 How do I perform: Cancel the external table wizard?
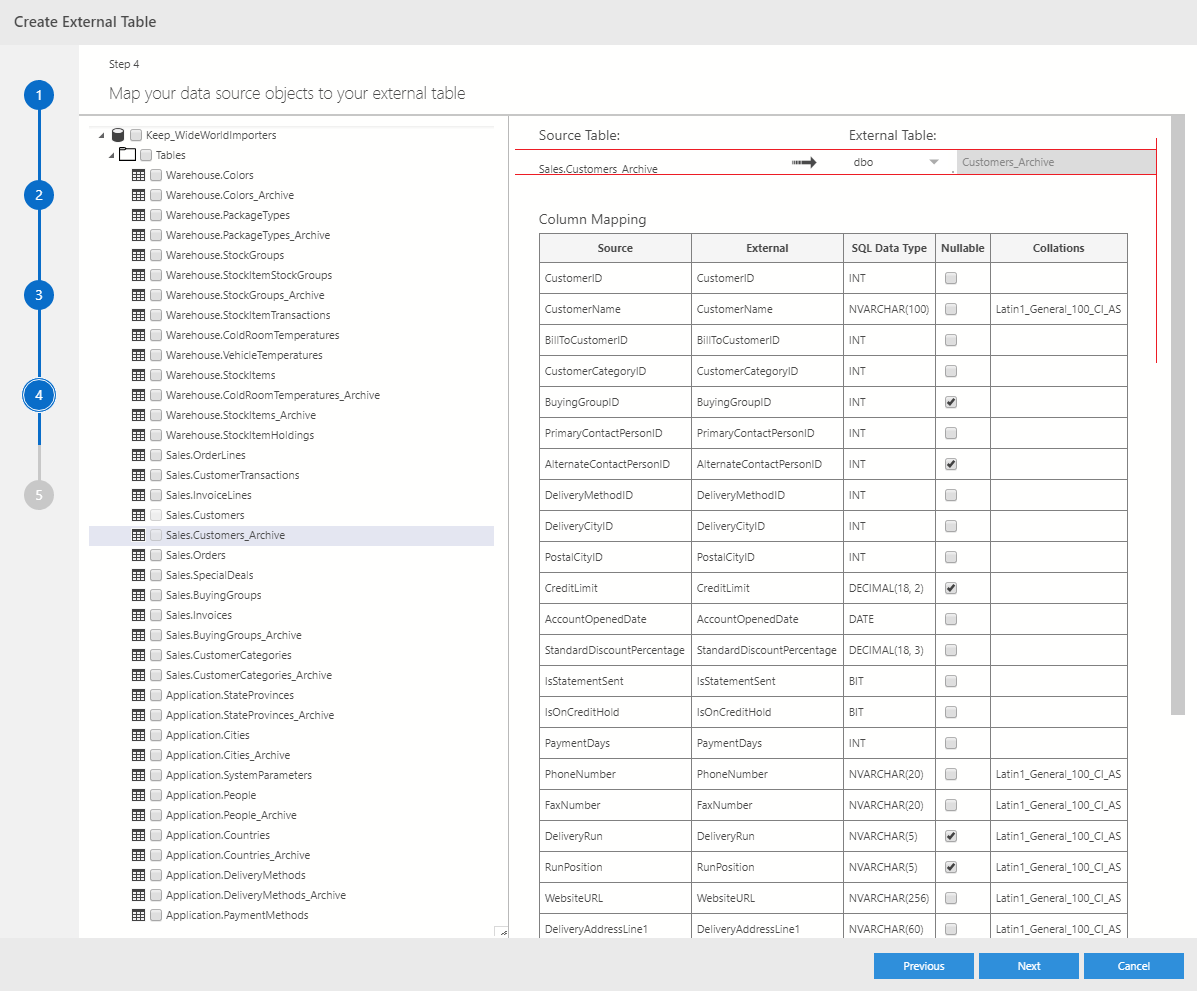pyautogui.click(x=1133, y=966)
